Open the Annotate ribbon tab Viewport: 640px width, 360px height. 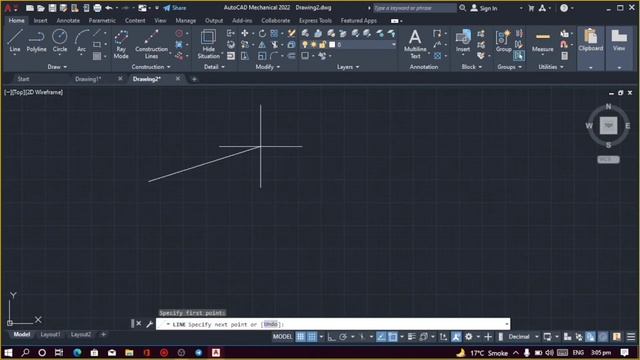pyautogui.click(x=68, y=20)
